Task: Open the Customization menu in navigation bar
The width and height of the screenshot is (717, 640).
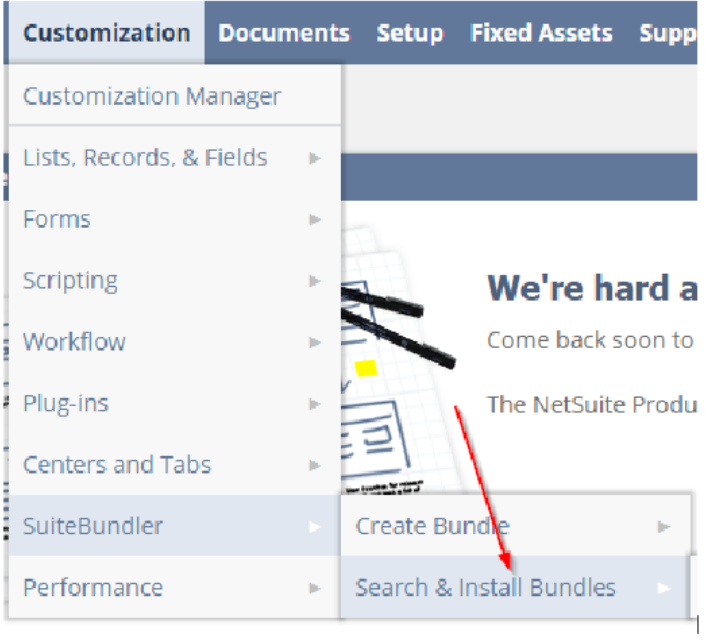Action: pyautogui.click(x=106, y=33)
